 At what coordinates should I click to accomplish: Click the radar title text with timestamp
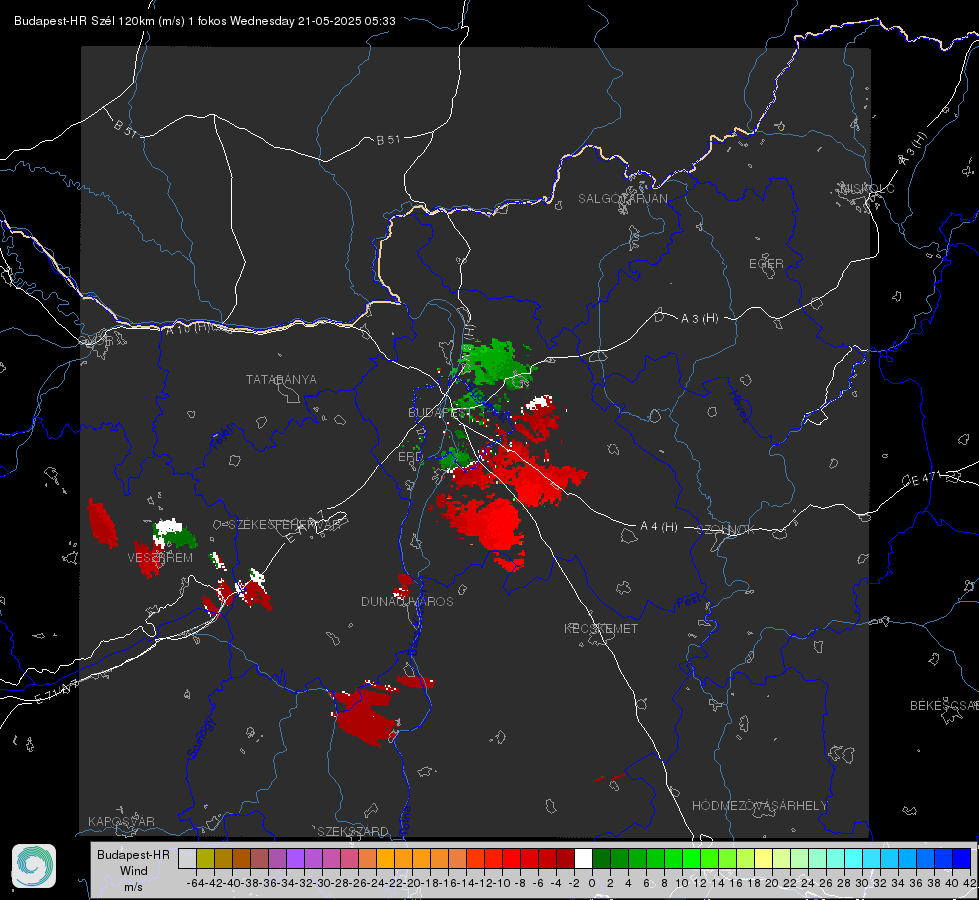pyautogui.click(x=205, y=21)
